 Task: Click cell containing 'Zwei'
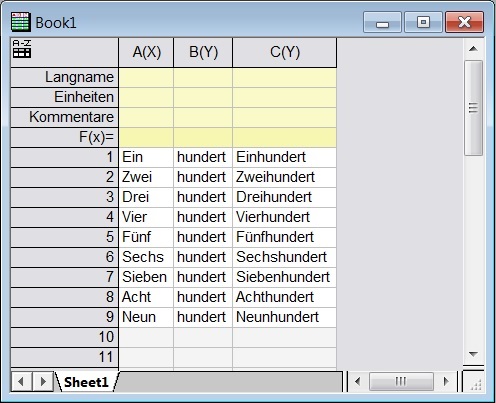tap(146, 177)
